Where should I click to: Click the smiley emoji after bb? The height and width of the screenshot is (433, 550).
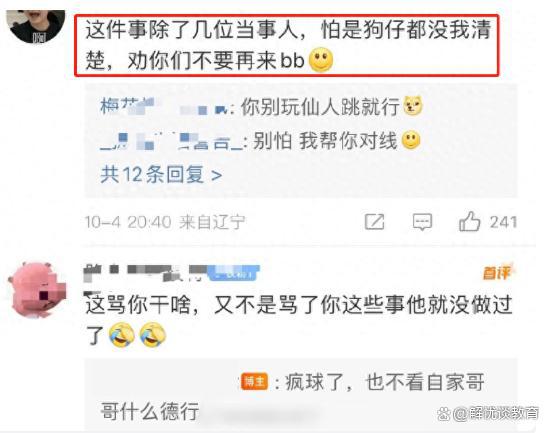point(321,60)
